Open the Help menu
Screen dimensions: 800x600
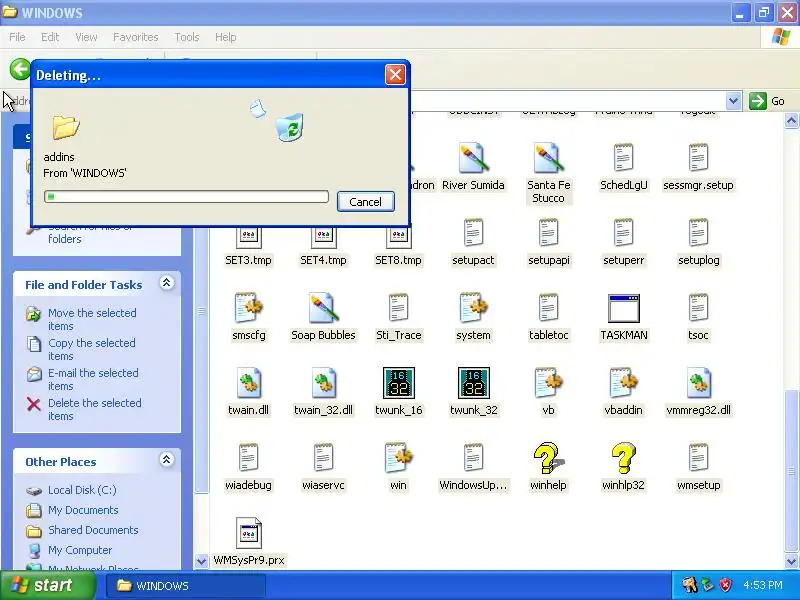(226, 37)
